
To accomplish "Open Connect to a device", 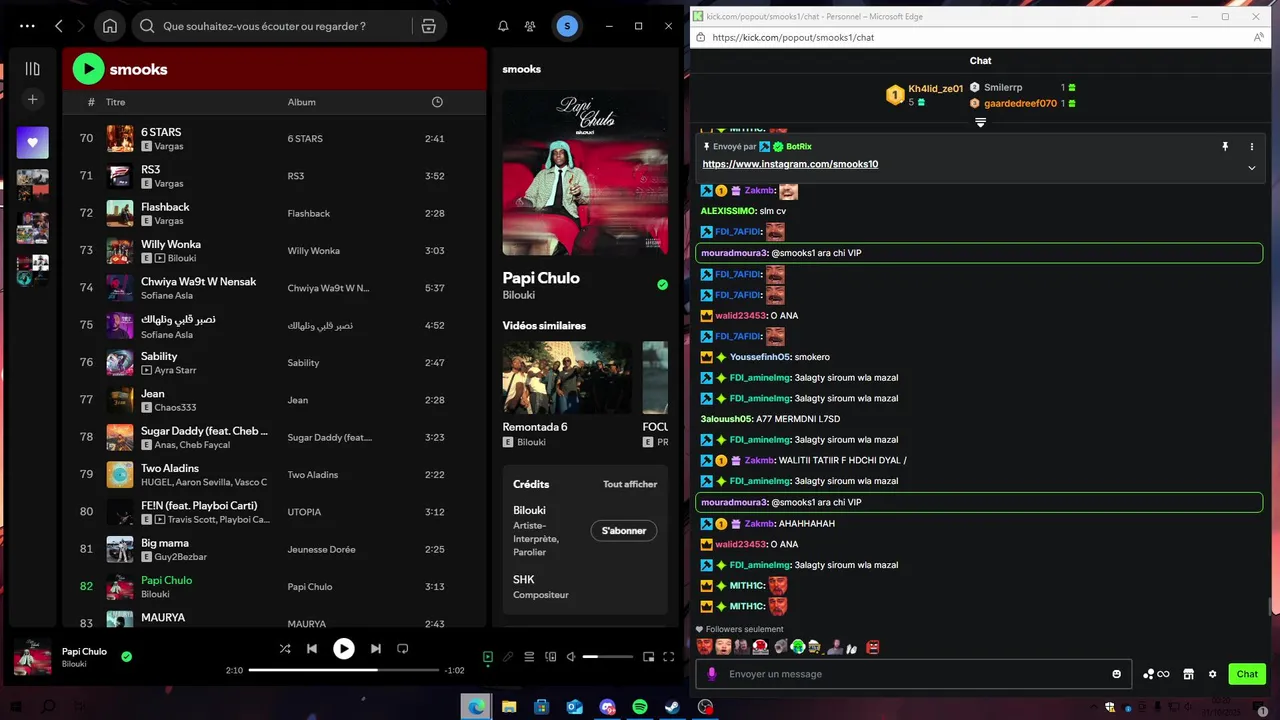I will click(x=550, y=657).
